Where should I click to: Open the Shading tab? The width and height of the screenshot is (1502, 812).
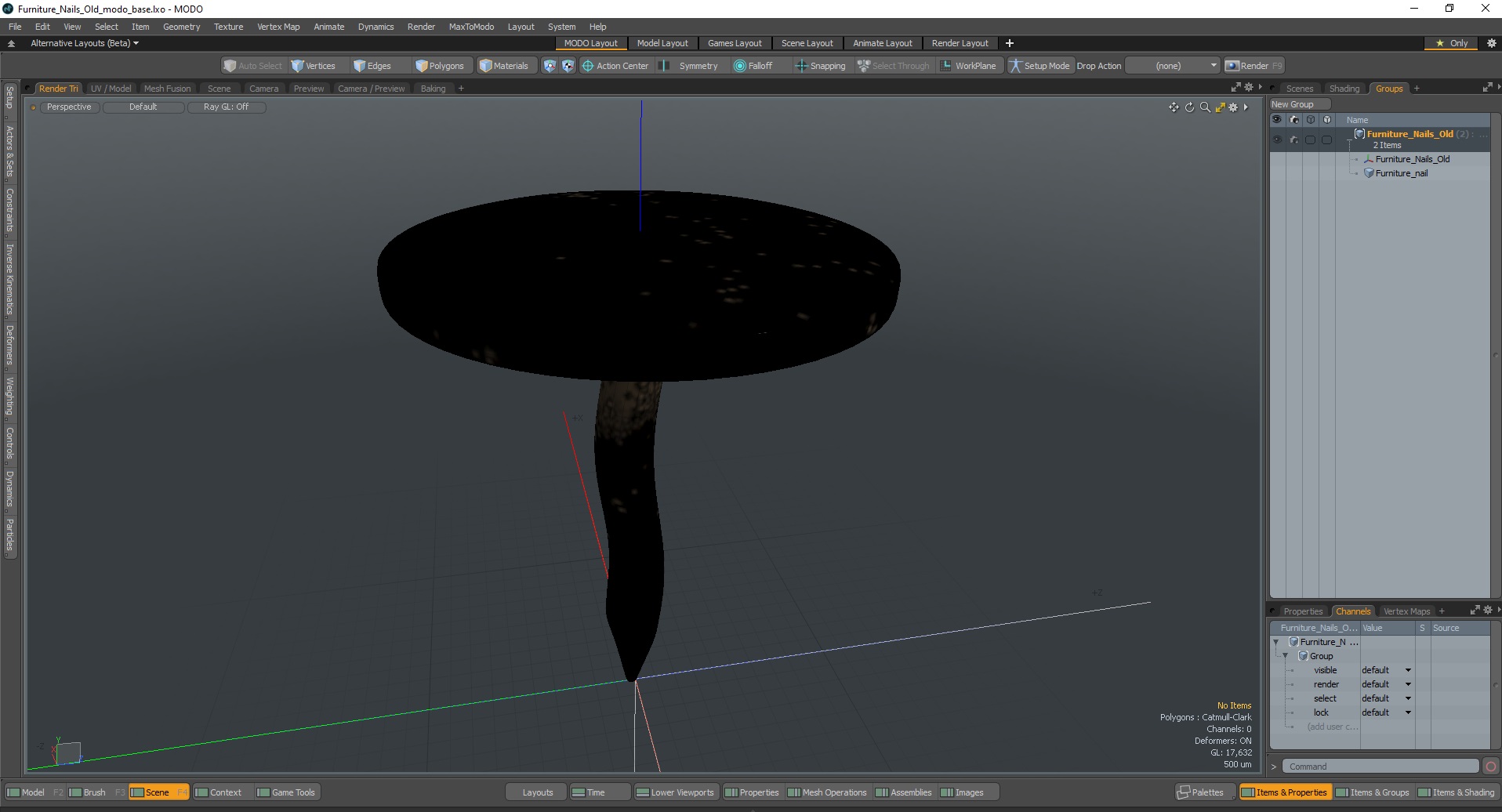point(1344,89)
